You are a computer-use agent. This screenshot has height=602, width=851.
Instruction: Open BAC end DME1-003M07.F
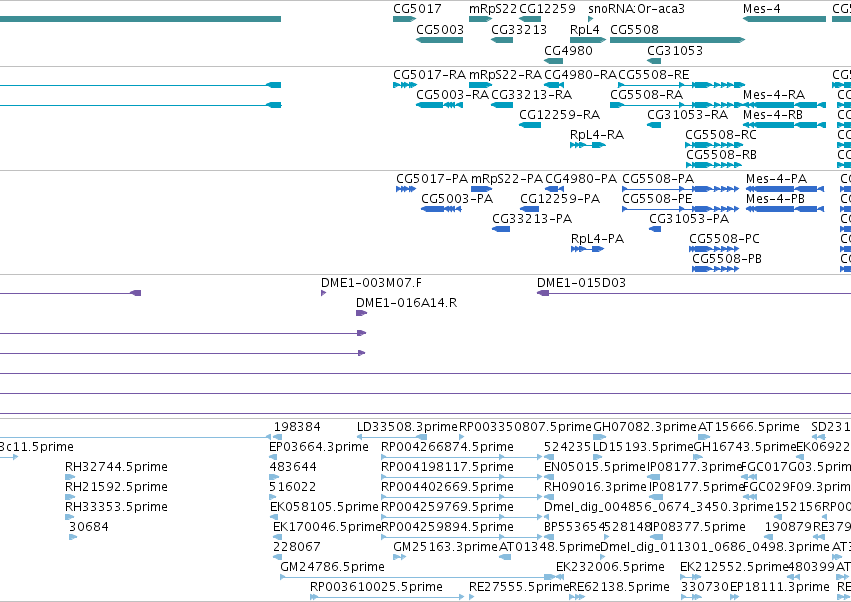[x=371, y=283]
